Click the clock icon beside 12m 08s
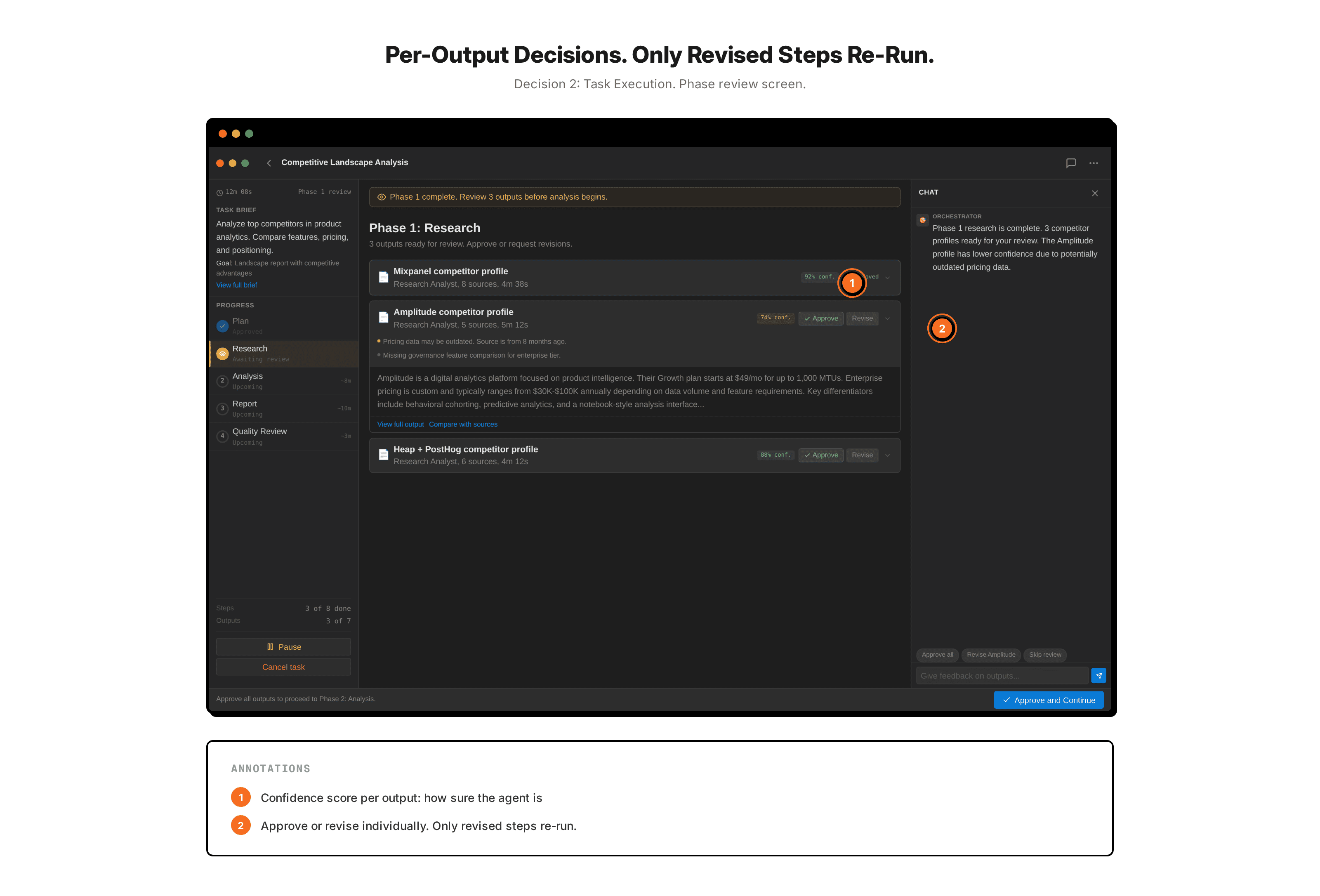This screenshot has height=896, width=1320. point(219,193)
